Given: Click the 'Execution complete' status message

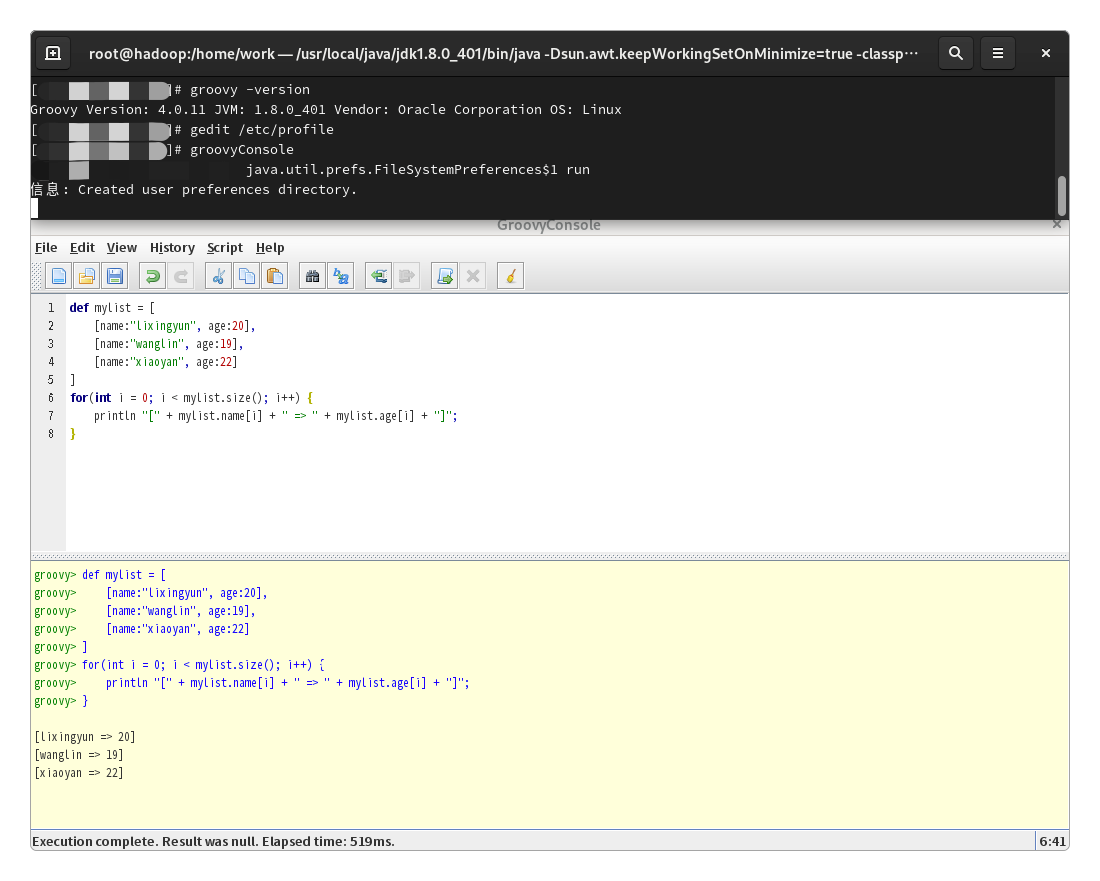Looking at the screenshot, I should click(x=213, y=841).
